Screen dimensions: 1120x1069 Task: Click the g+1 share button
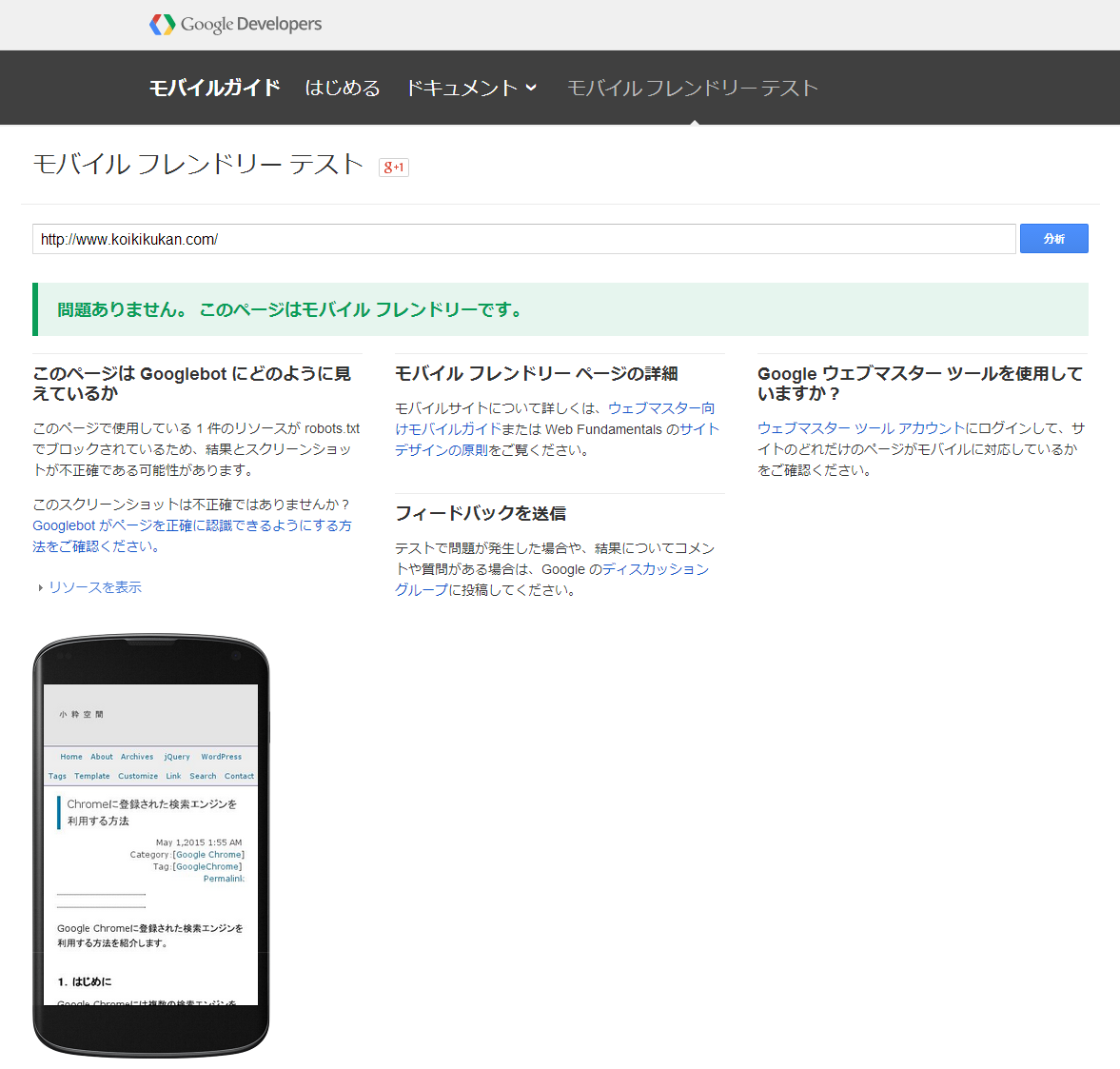click(x=394, y=168)
